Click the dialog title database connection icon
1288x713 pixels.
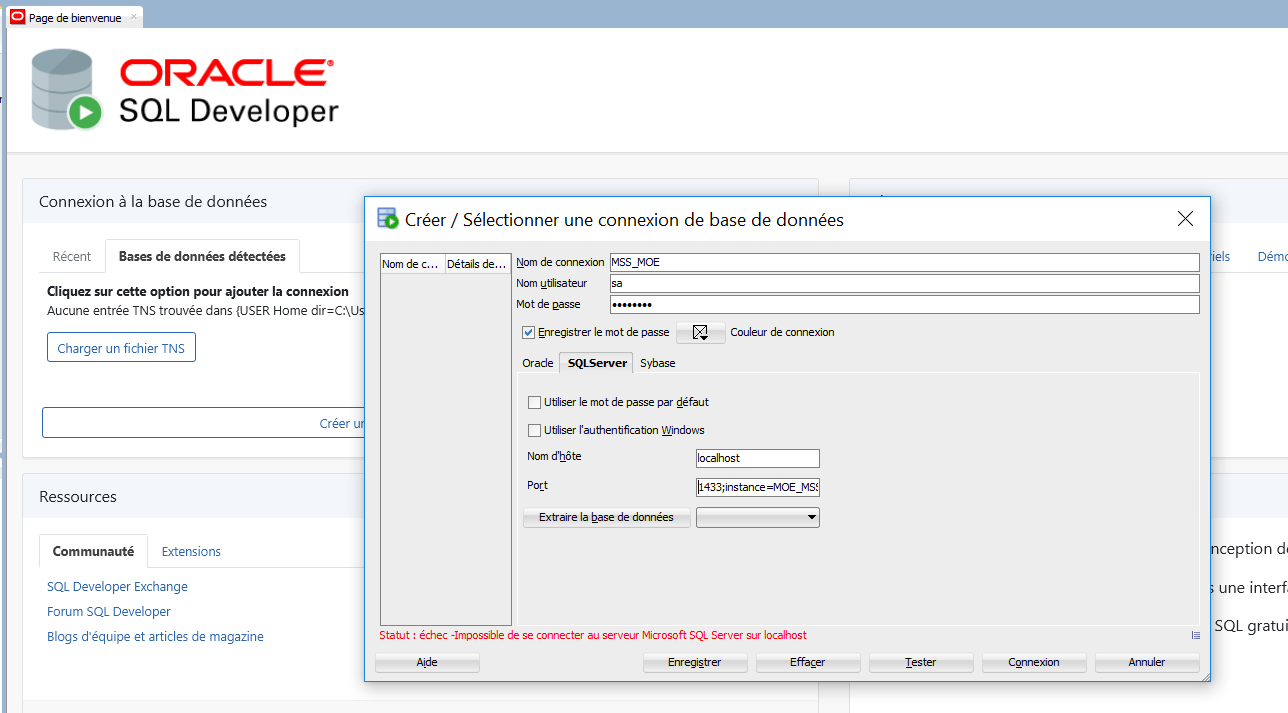coord(387,219)
